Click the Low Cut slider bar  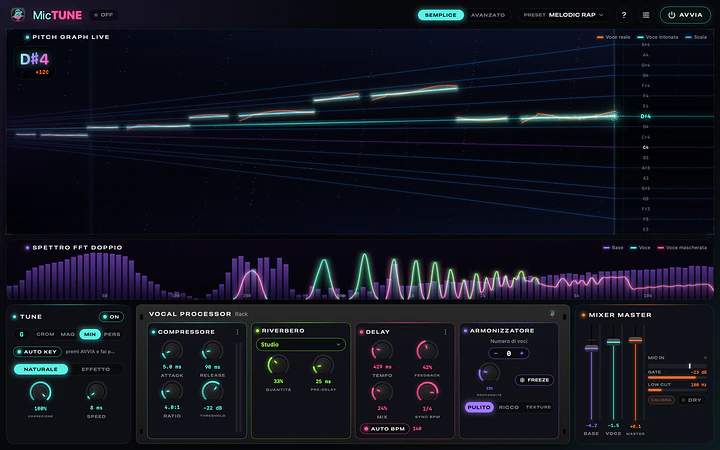pos(677,390)
